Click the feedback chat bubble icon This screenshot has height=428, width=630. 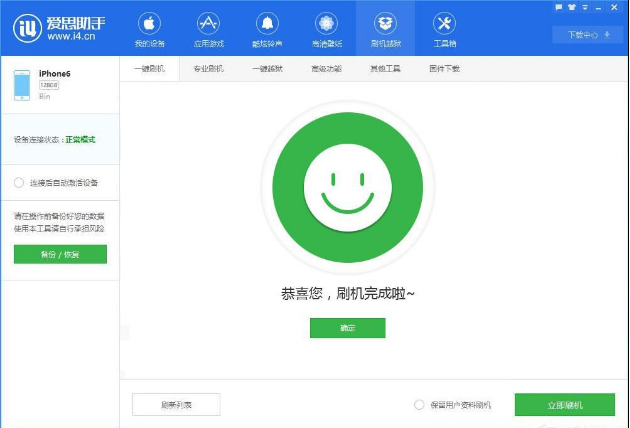point(558,7)
